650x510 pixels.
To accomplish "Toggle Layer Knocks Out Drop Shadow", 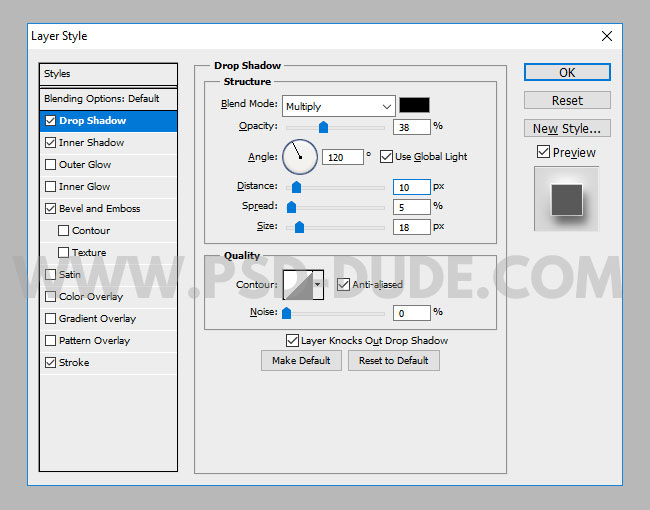I will (x=292, y=341).
